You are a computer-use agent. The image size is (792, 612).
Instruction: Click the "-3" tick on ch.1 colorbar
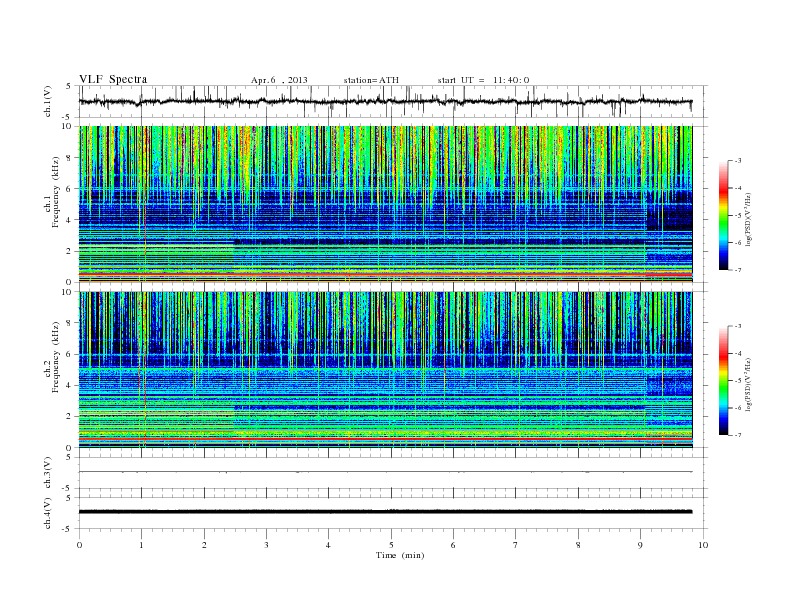tap(738, 161)
